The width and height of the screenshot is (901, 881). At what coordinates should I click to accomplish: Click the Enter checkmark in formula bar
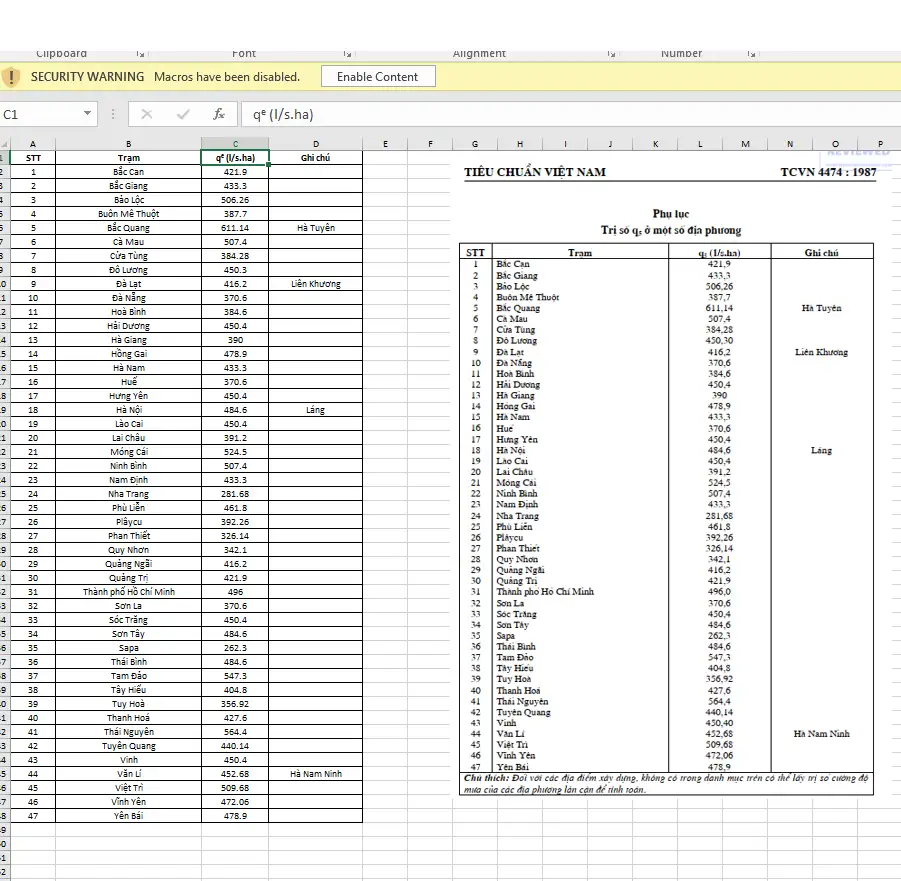tap(183, 114)
